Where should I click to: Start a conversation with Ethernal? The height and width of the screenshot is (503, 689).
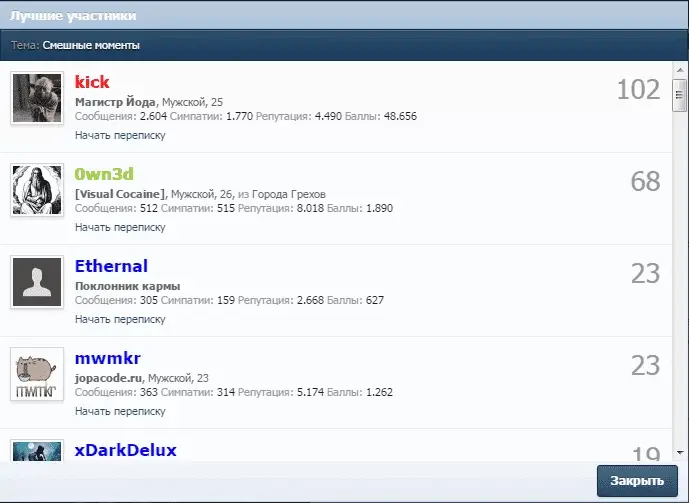tap(120, 319)
